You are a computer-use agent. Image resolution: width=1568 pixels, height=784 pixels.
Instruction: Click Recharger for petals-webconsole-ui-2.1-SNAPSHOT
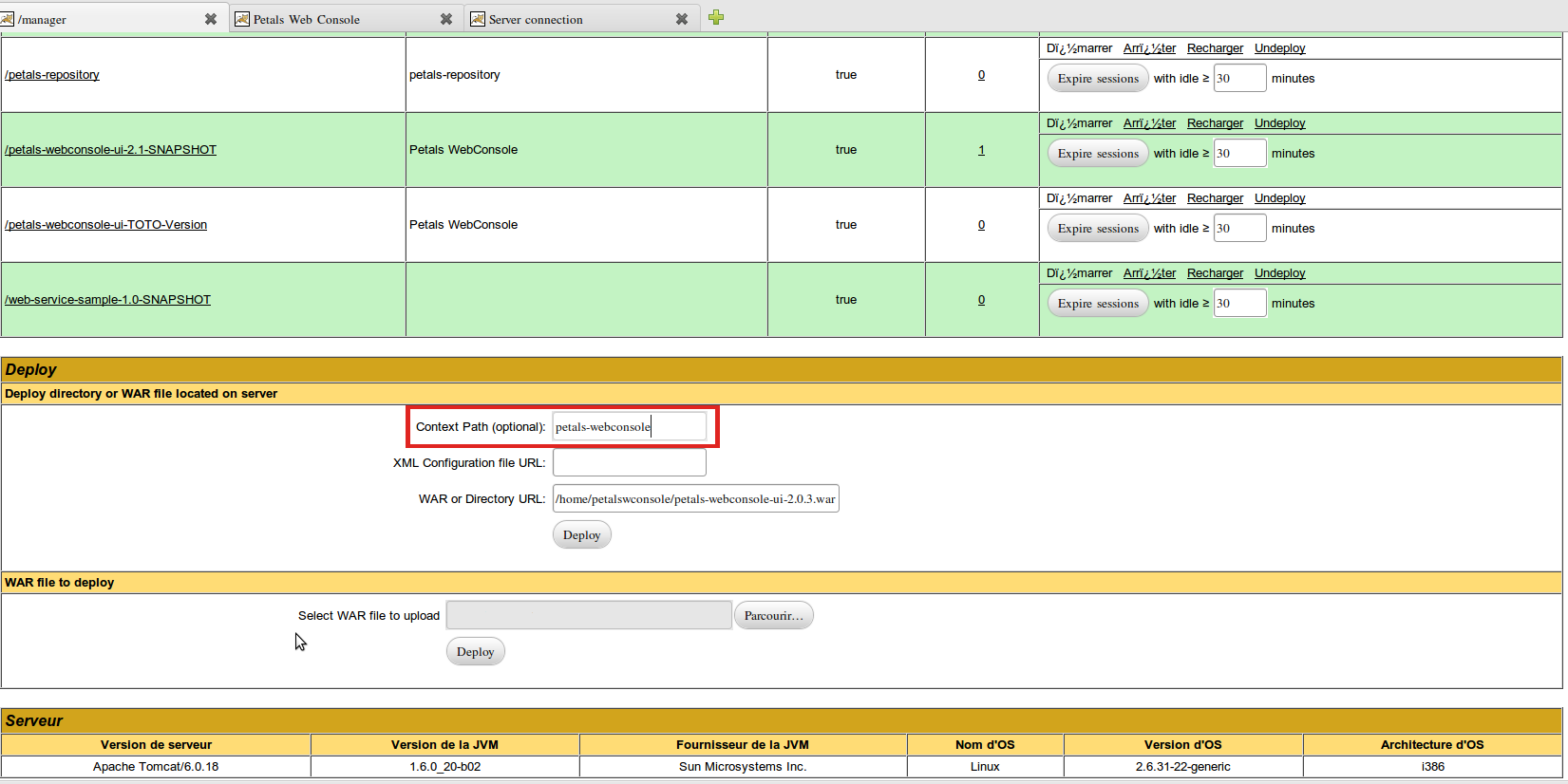click(x=1215, y=123)
